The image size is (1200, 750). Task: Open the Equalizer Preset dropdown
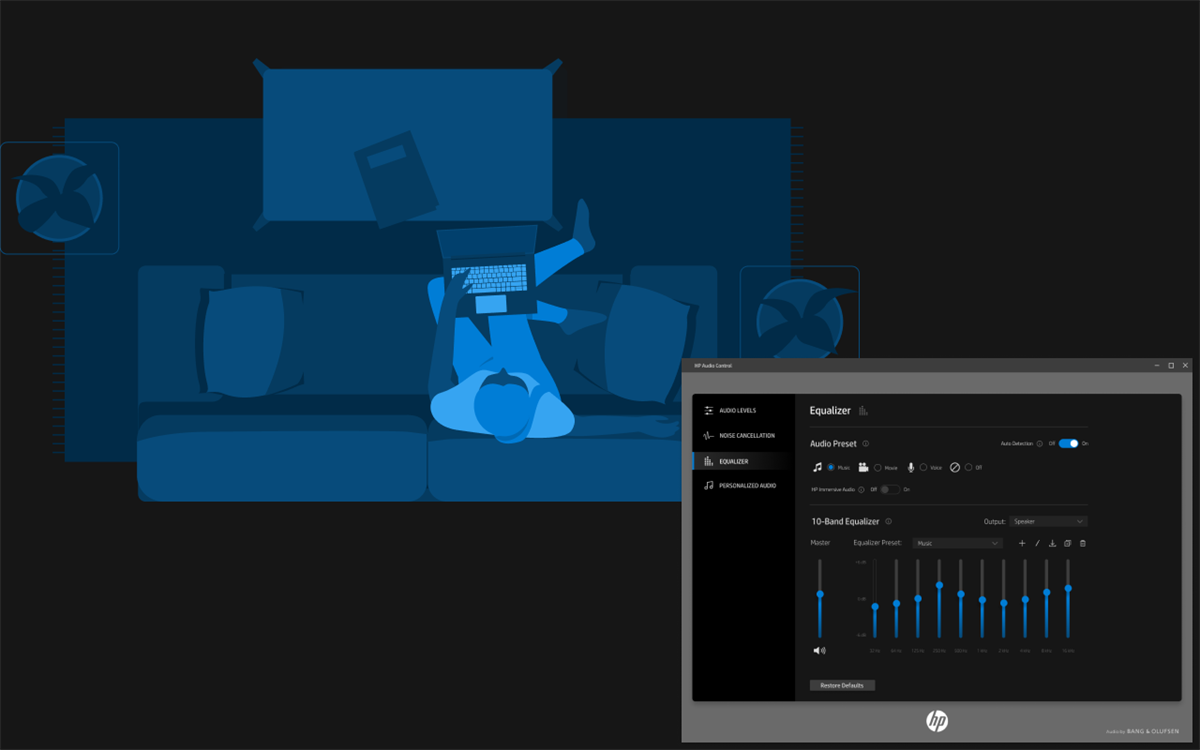[956, 543]
